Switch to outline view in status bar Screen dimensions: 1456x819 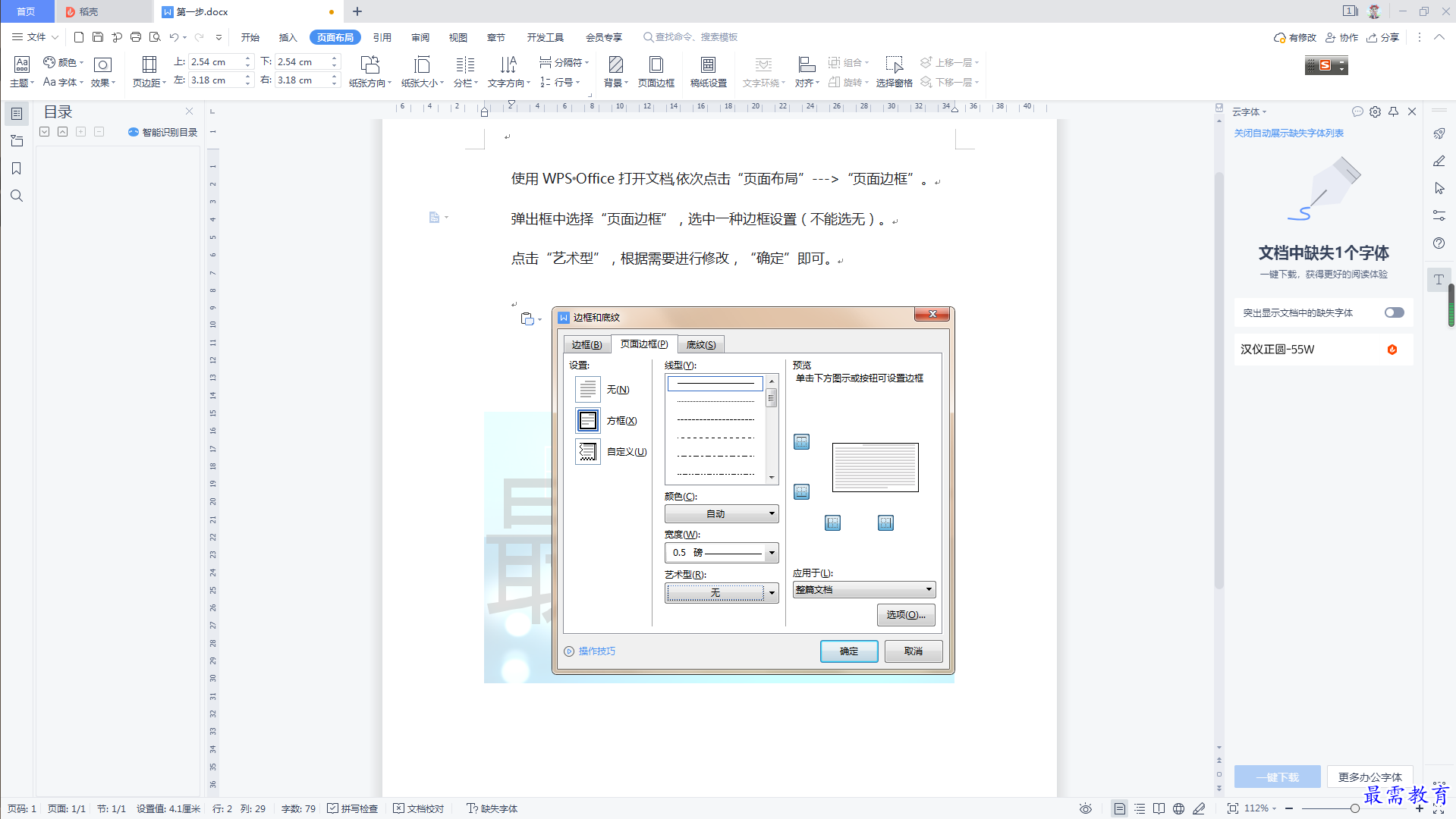coord(1140,808)
